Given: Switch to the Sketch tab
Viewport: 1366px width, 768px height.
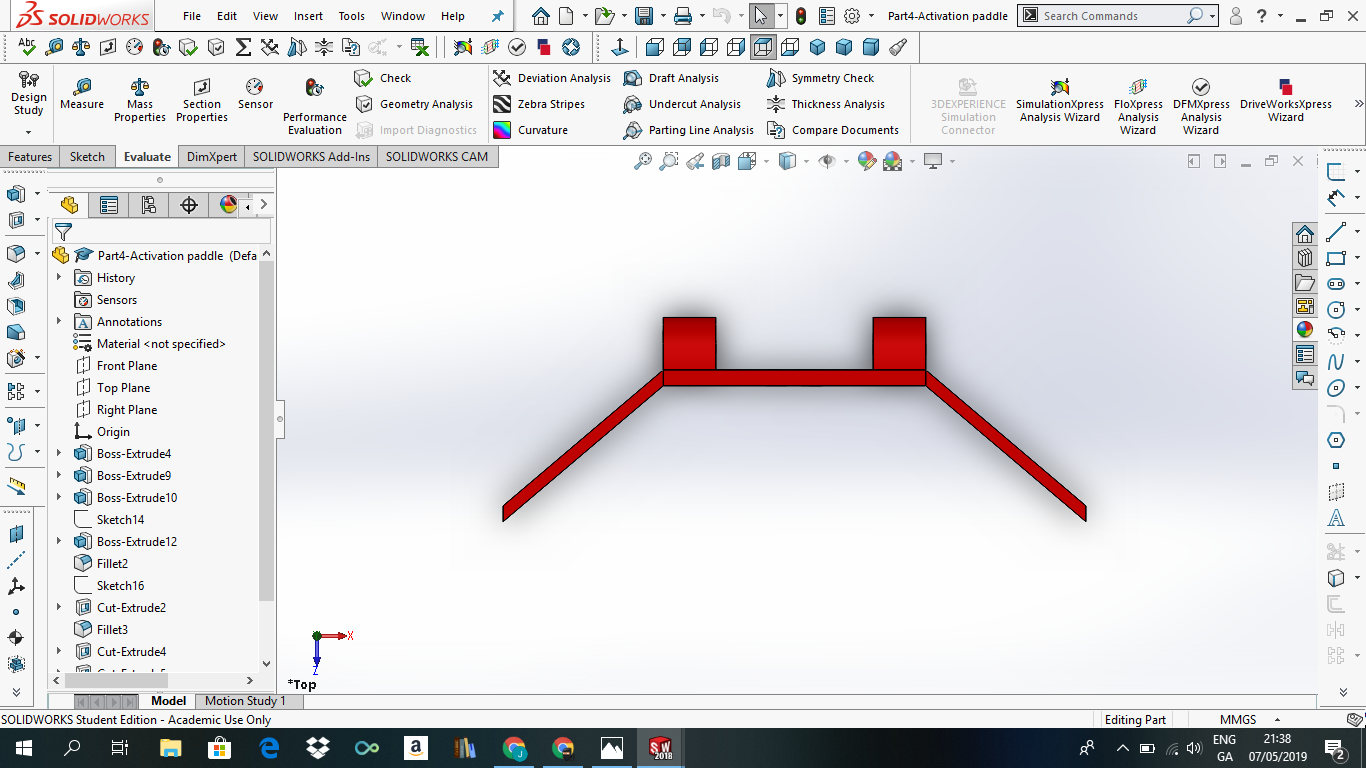Looking at the screenshot, I should [87, 157].
